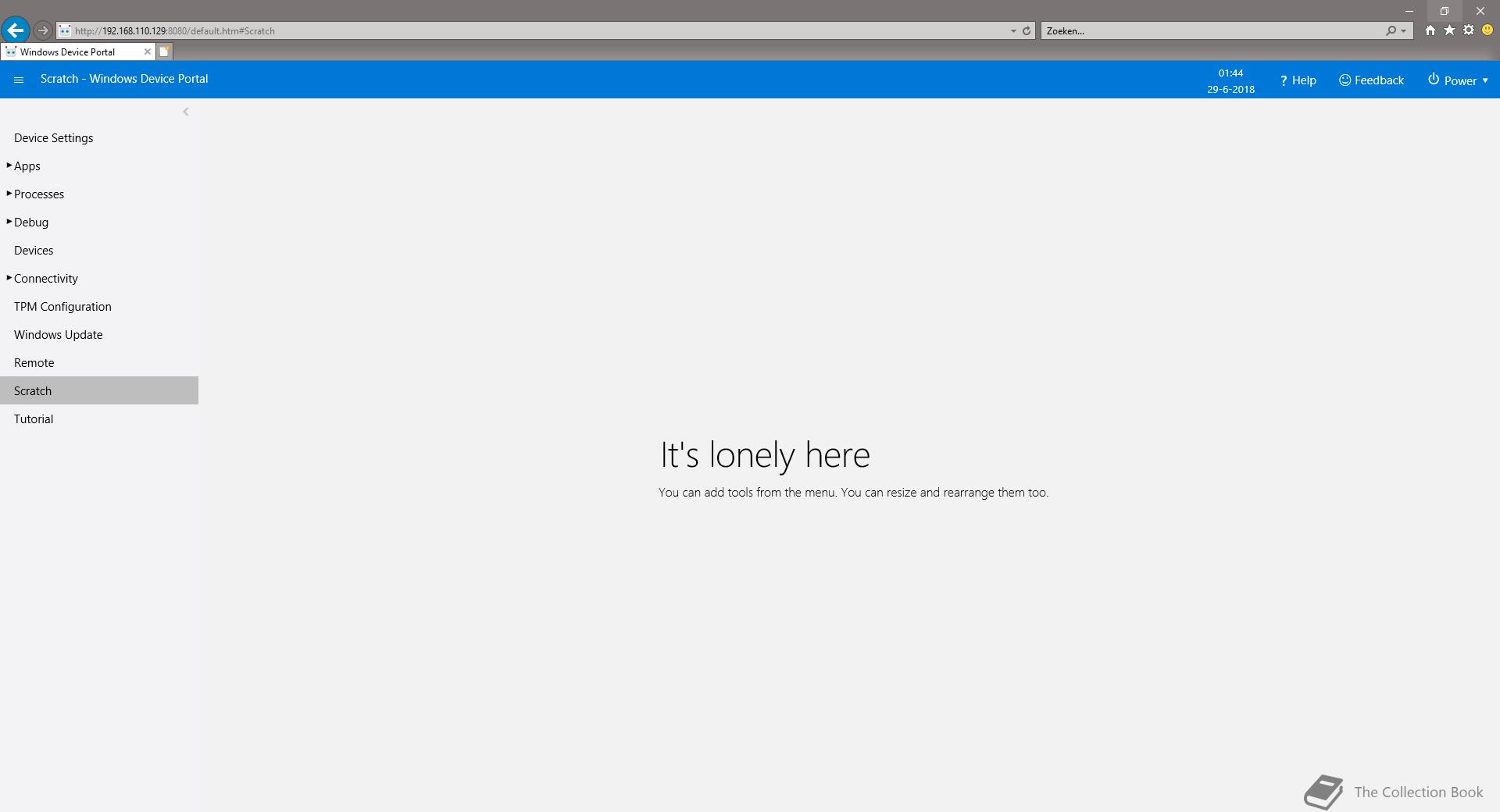This screenshot has width=1500, height=812.
Task: Open the browser home icon
Action: coord(1430,30)
